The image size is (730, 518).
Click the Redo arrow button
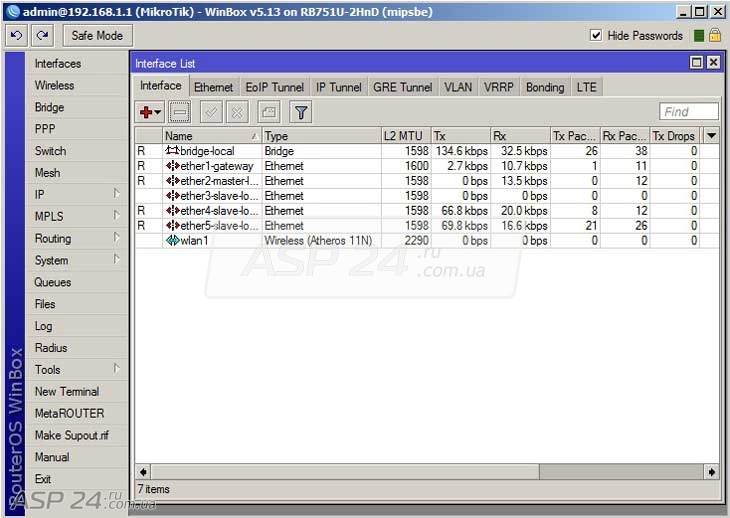(x=42, y=35)
